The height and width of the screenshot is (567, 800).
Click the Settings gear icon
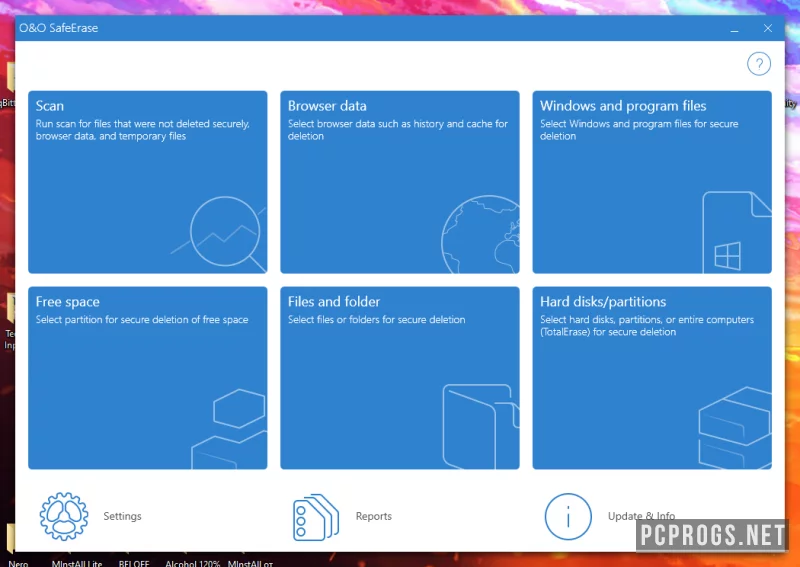tap(64, 516)
